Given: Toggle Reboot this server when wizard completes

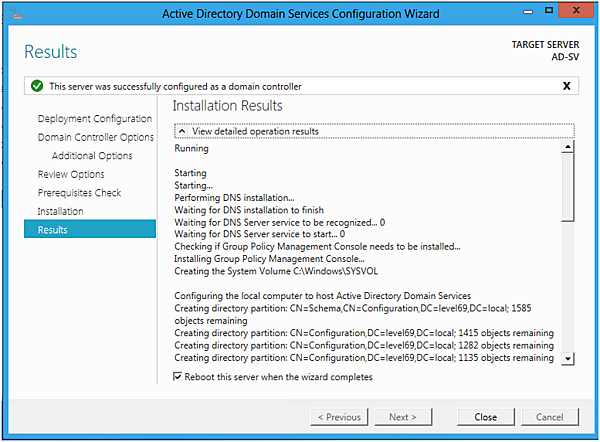Looking at the screenshot, I should [178, 377].
